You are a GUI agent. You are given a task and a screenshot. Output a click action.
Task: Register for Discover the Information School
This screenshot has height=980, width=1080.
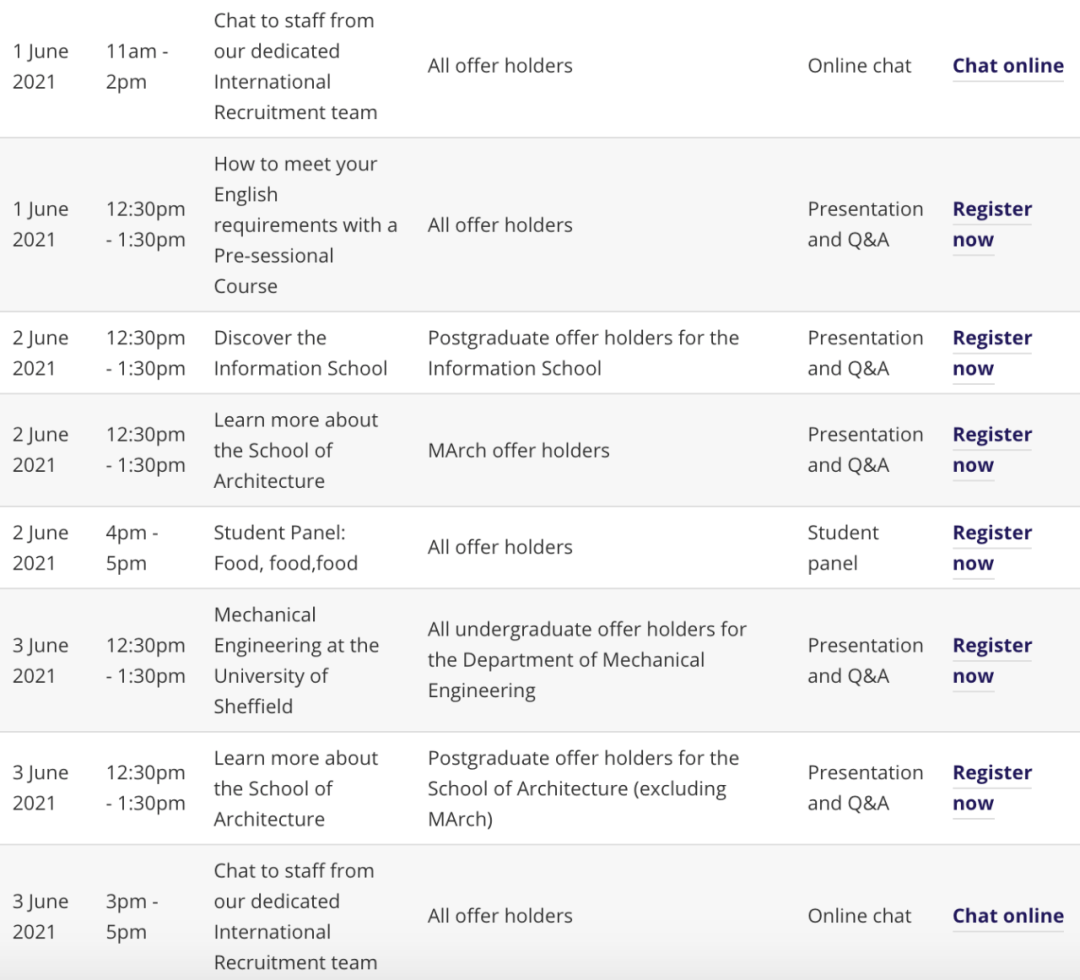991,353
